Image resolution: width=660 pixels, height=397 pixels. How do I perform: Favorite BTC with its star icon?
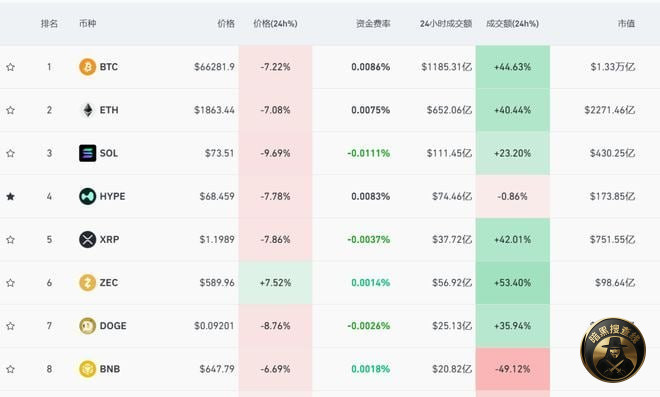(11, 67)
